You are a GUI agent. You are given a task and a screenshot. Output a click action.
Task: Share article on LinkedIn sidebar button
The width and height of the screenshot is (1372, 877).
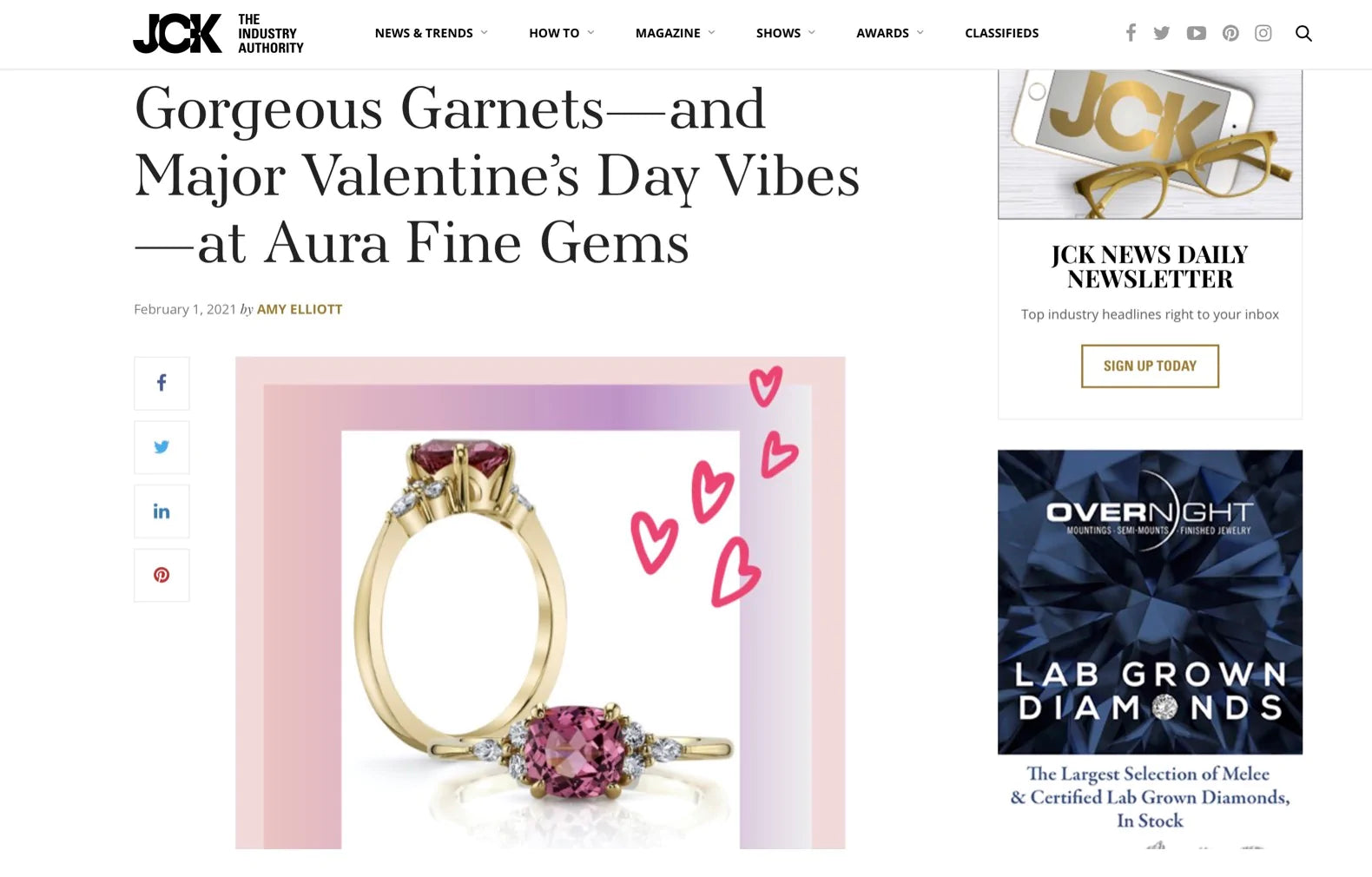click(162, 511)
